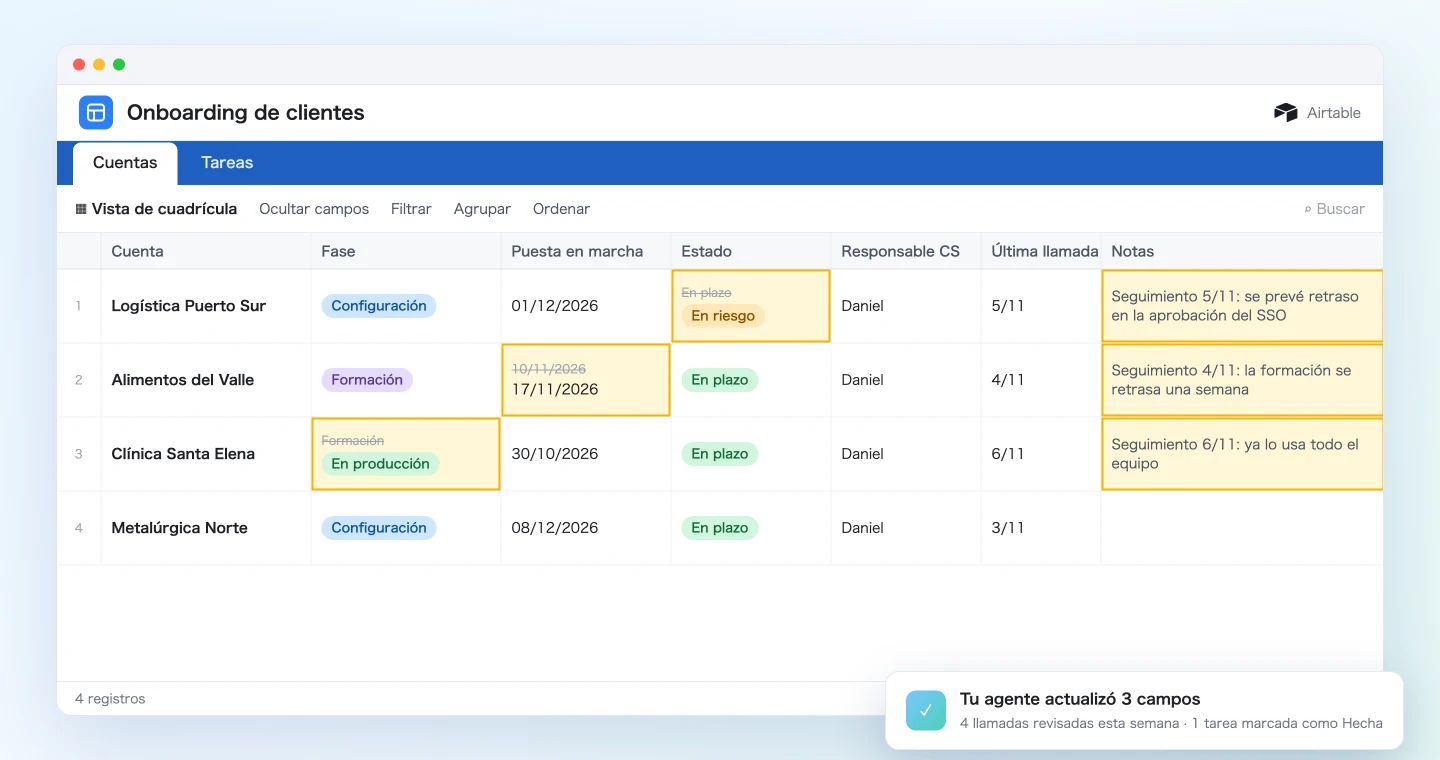Click 'Tu agente actualizó 3 campos' notification
The image size is (1440, 760).
(x=1144, y=710)
